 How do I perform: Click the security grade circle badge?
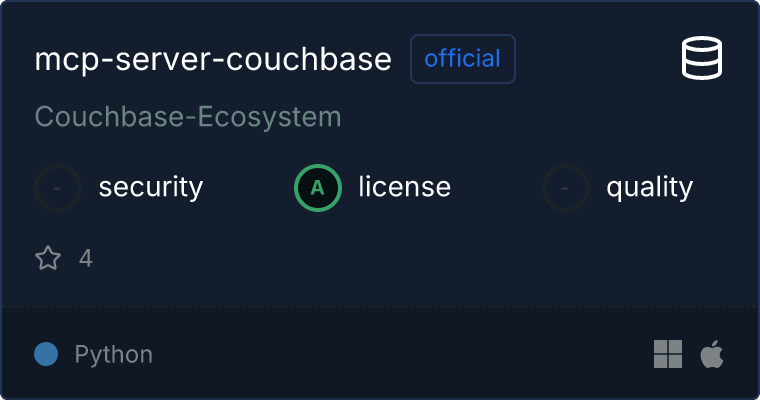58,187
